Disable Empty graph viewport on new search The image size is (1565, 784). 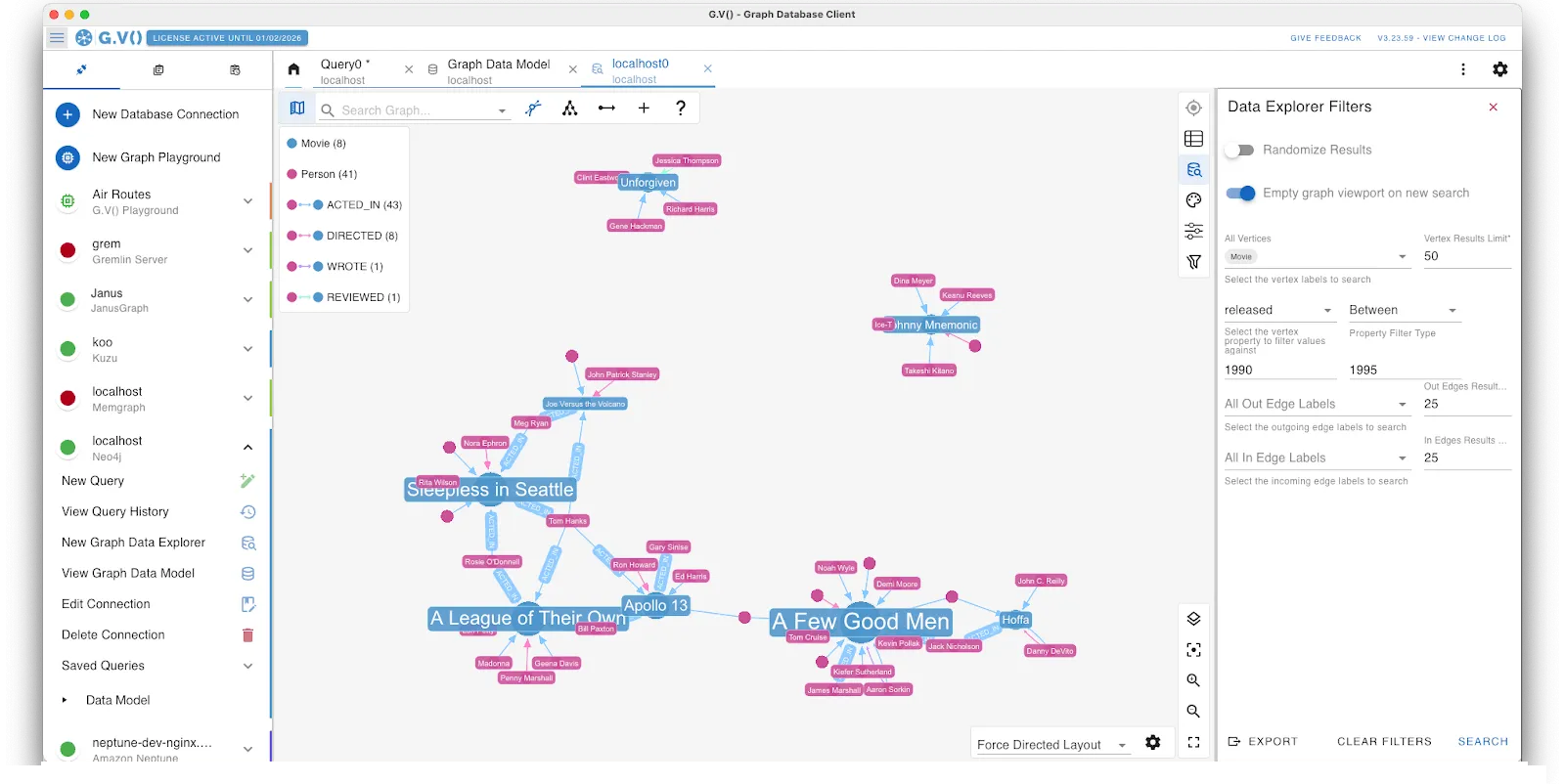[1240, 194]
